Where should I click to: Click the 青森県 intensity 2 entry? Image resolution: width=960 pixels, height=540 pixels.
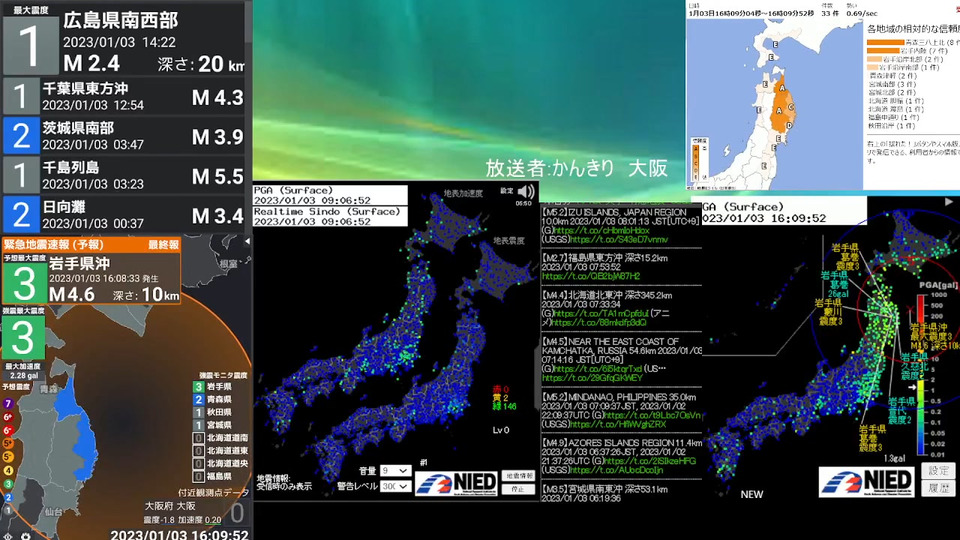(x=212, y=399)
